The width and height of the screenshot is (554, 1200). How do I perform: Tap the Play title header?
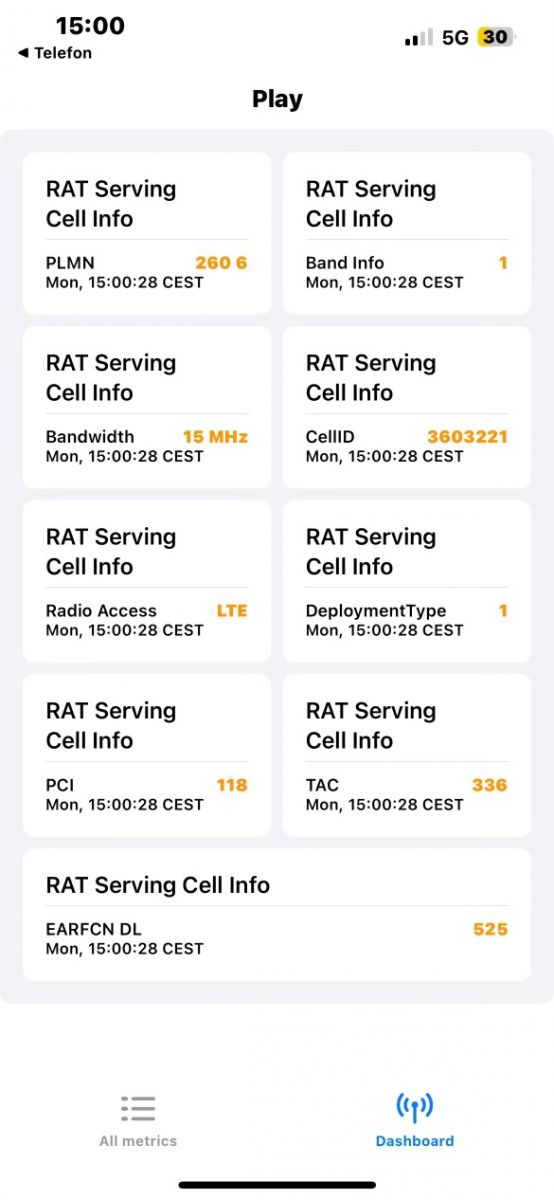click(x=277, y=99)
